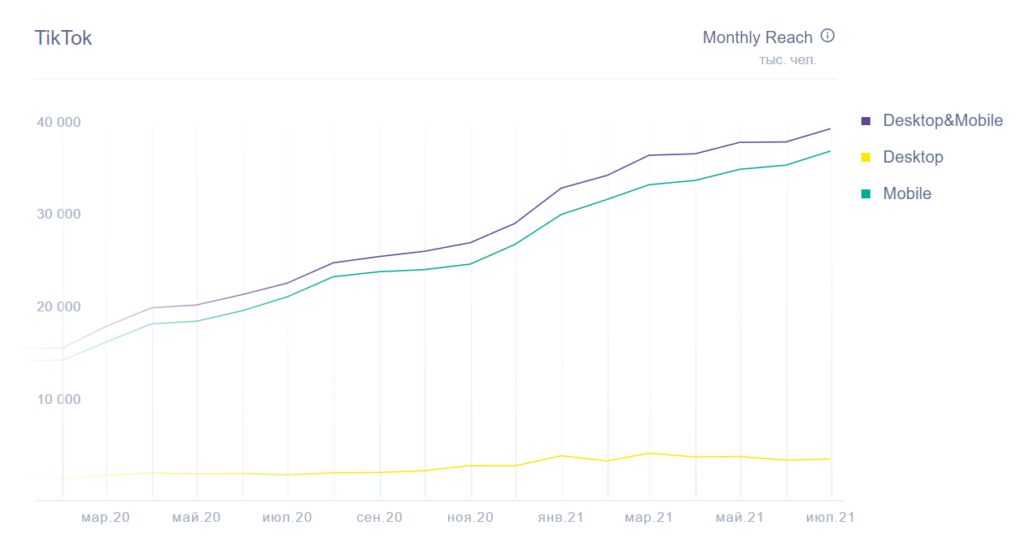Click the TikTok chart title
The image size is (1024, 560).
(63, 38)
